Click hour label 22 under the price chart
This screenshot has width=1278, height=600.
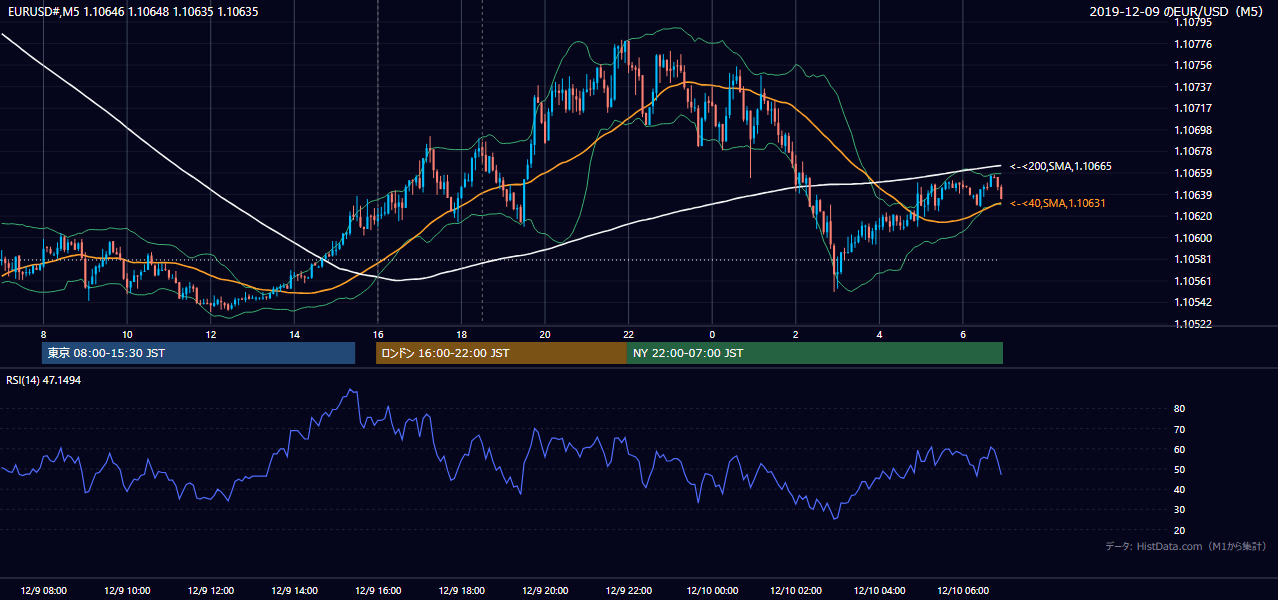(x=628, y=333)
